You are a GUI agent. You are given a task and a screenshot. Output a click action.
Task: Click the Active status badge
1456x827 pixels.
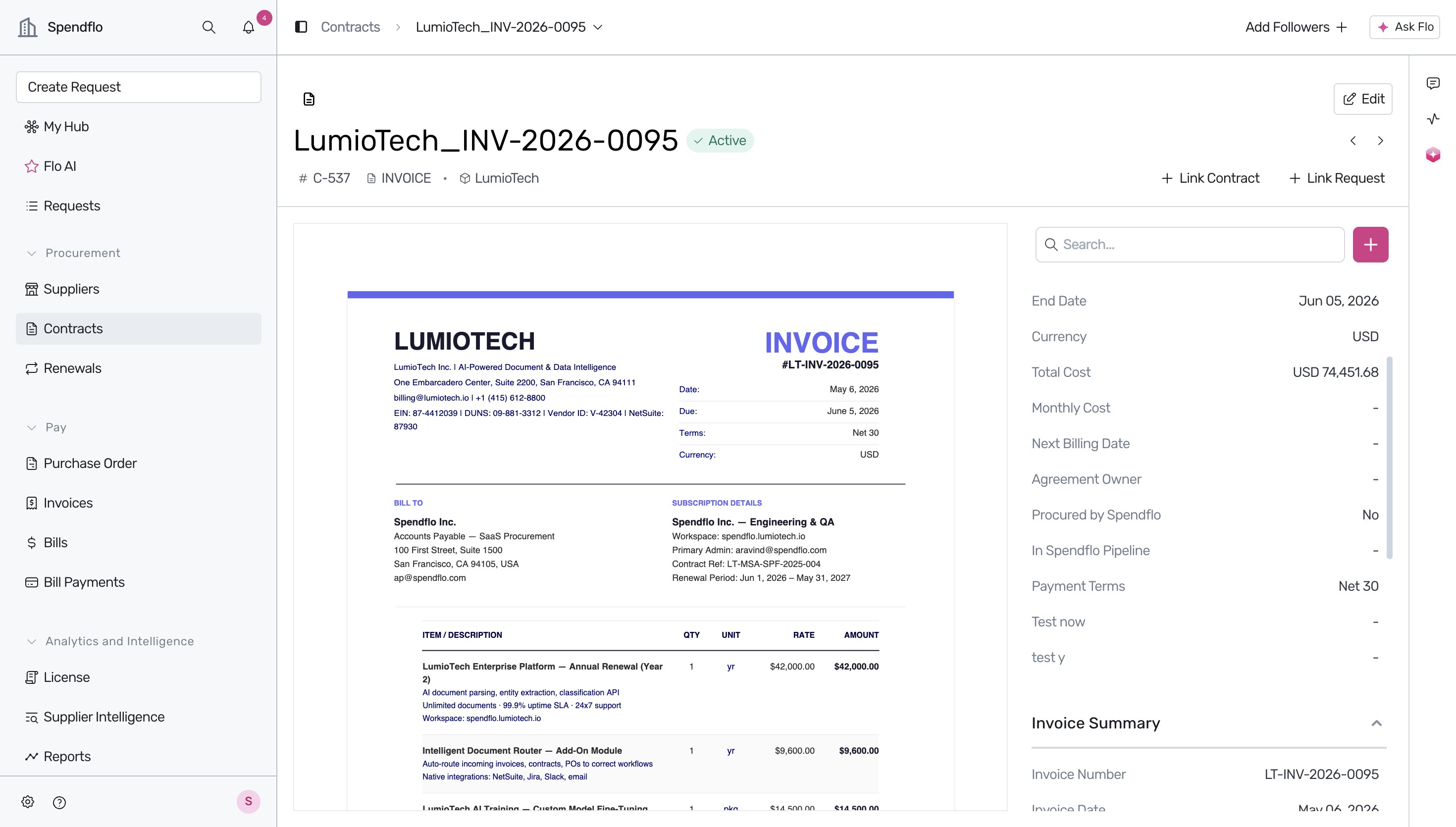point(720,140)
